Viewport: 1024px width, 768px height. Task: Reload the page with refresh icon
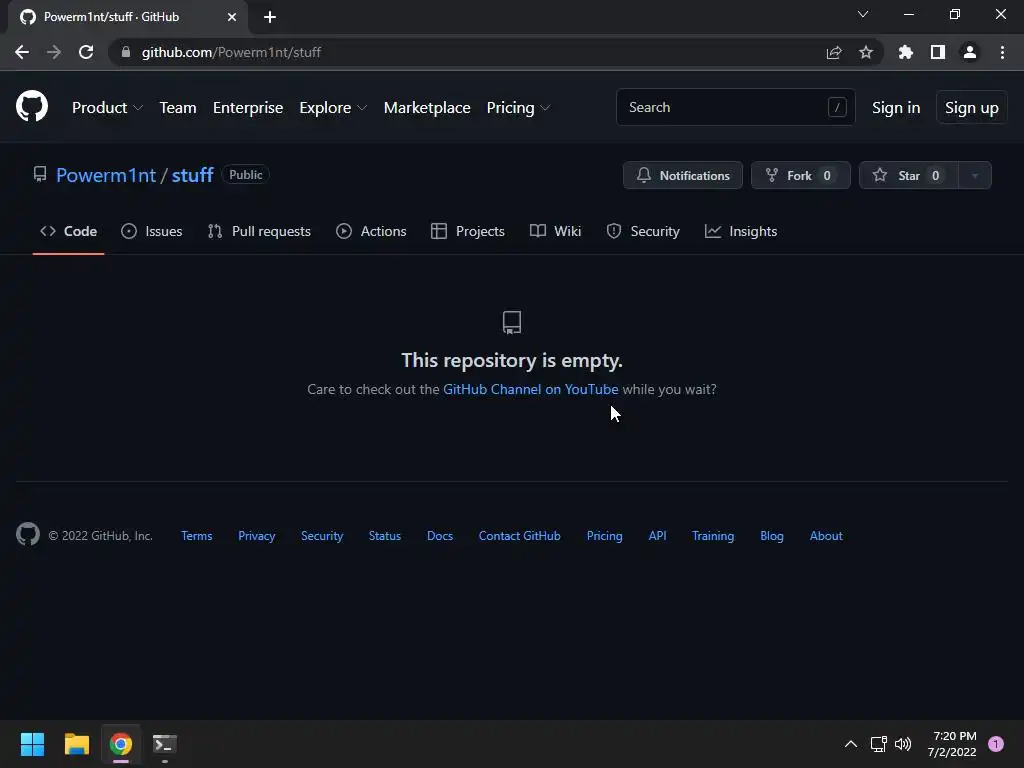tap(86, 52)
